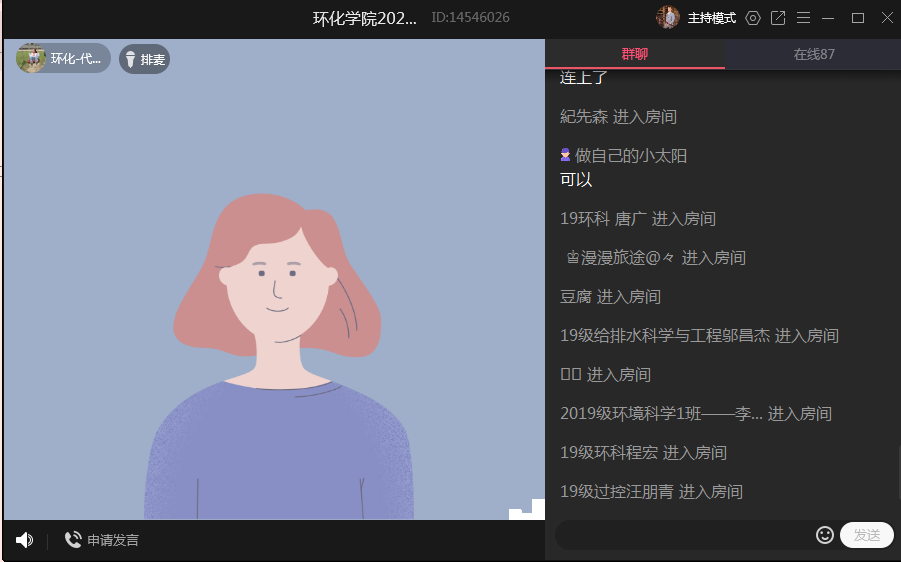Click the host avatar in title bar
This screenshot has width=901, height=562.
[667, 18]
